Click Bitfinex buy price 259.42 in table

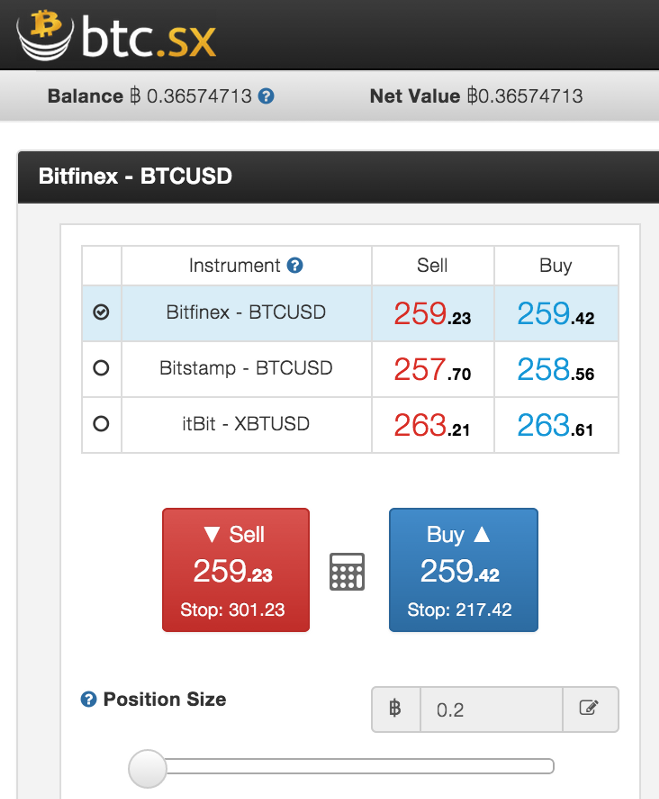tap(556, 313)
